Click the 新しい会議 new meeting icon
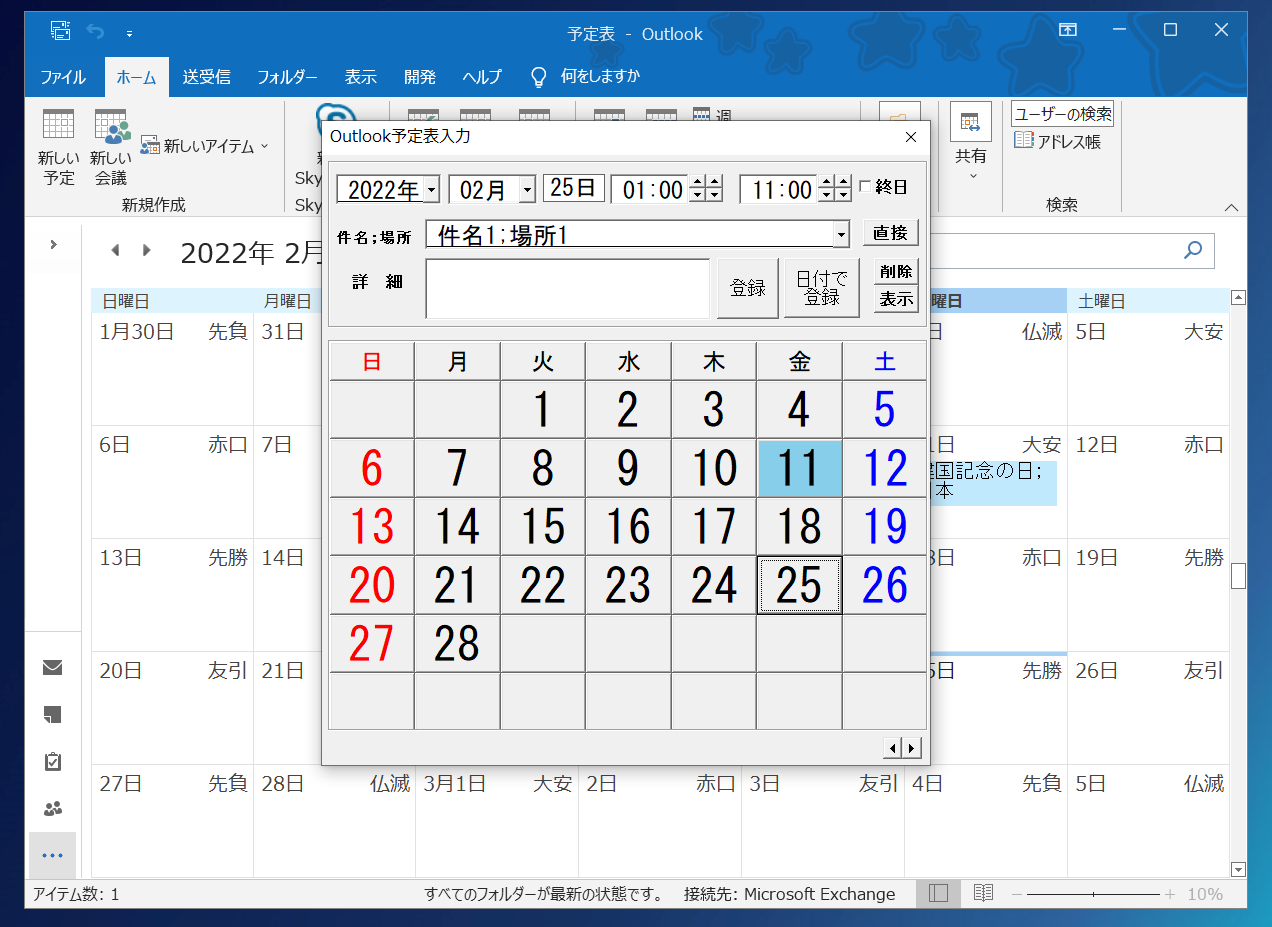The width and height of the screenshot is (1272, 927). [x=112, y=124]
